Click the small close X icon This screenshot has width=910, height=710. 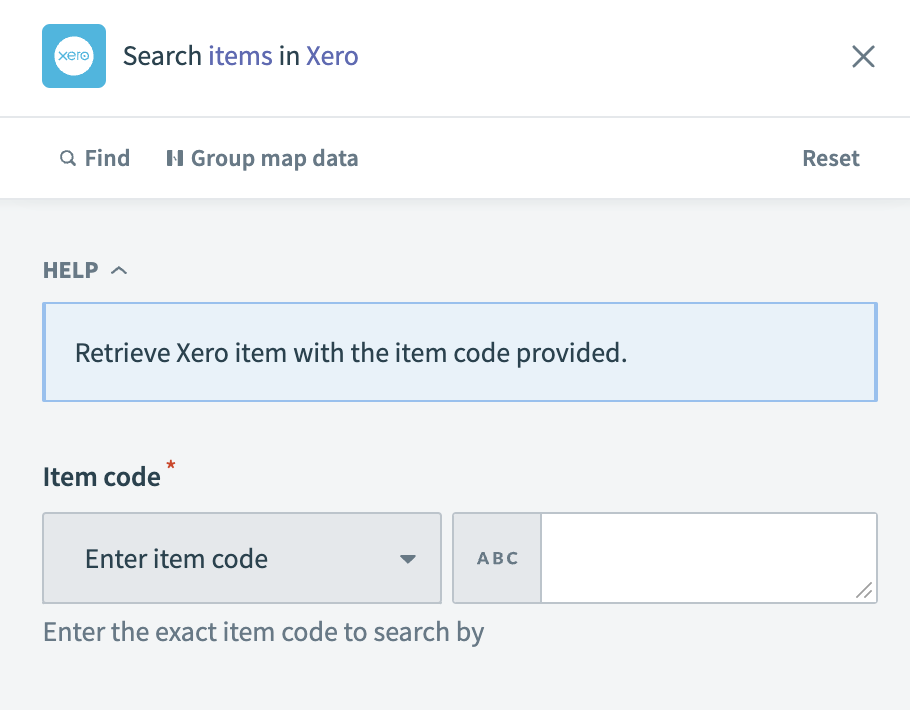(x=862, y=56)
